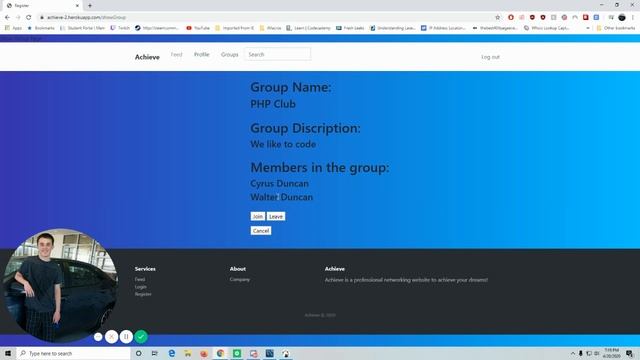This screenshot has width=640, height=360.
Task: Open Cortana from the taskbar circle icon
Action: pyautogui.click(x=139, y=353)
